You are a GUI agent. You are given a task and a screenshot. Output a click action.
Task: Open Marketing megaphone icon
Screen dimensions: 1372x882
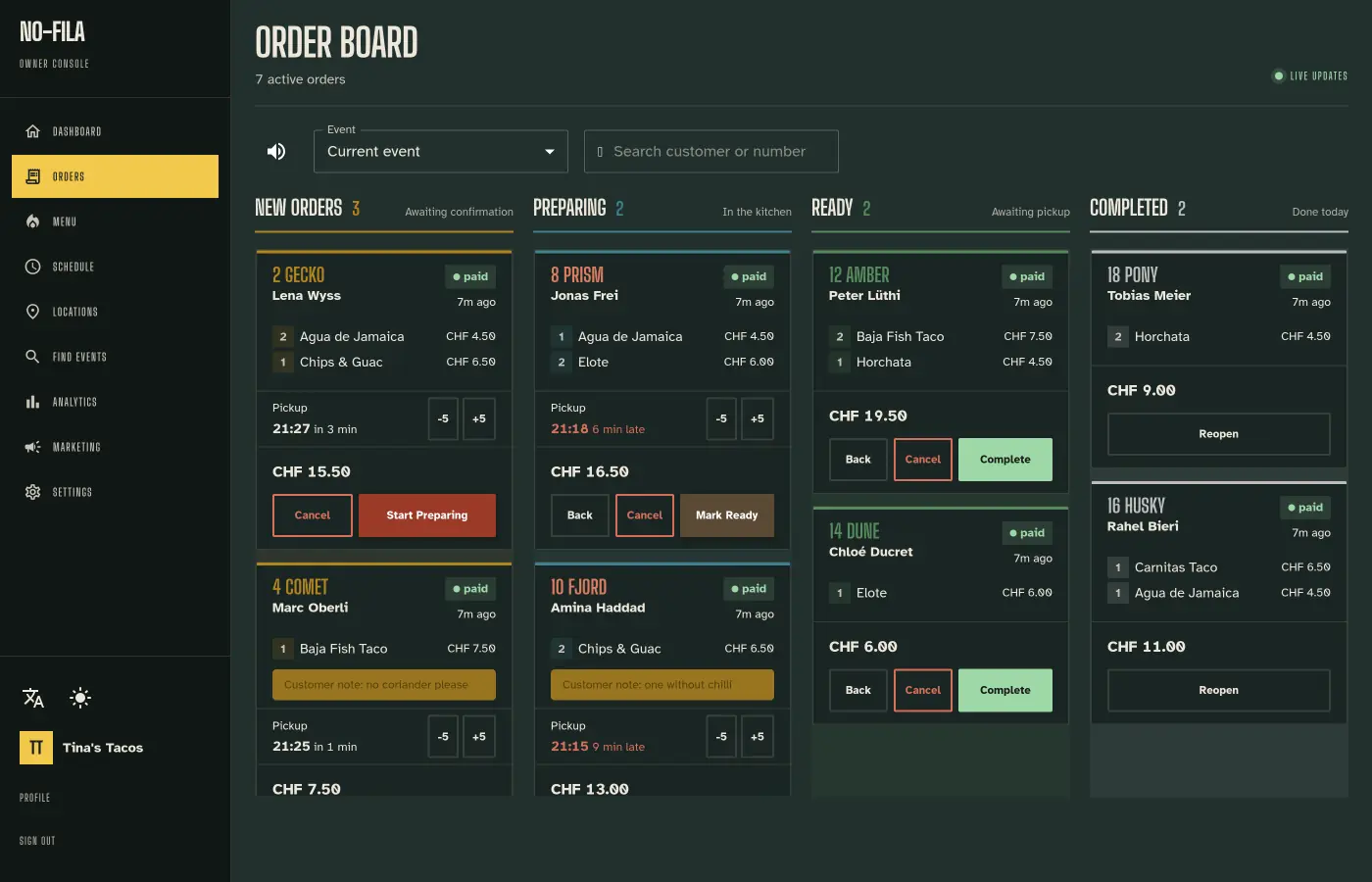pos(32,447)
